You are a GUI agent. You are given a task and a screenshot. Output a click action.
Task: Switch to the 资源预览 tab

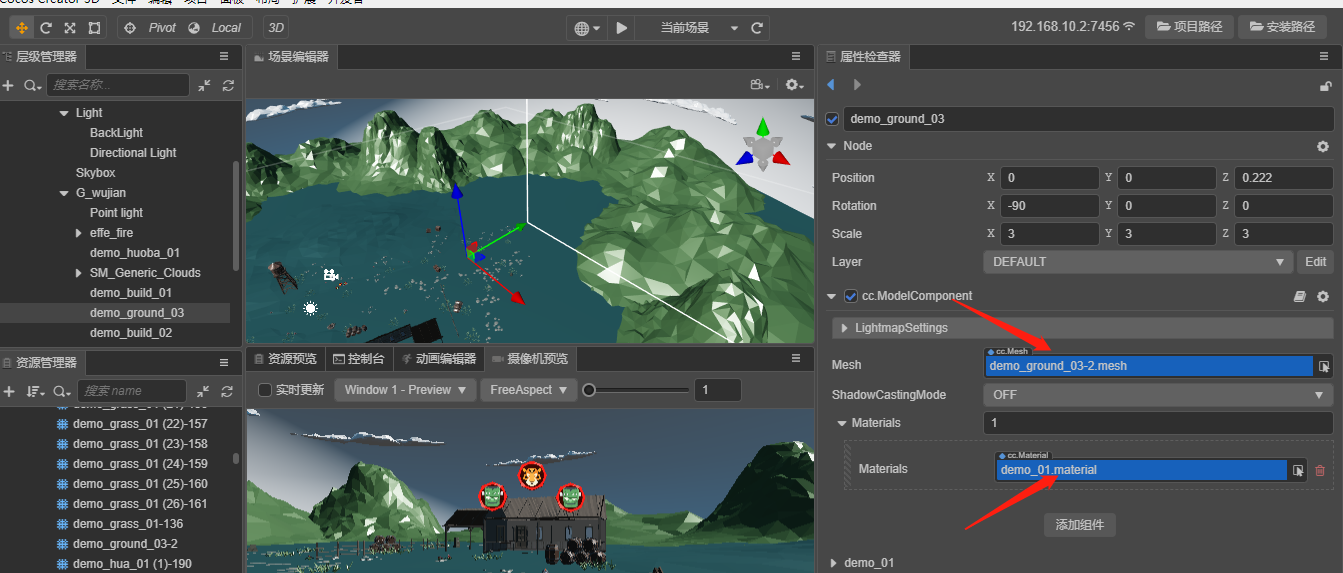(x=285, y=359)
